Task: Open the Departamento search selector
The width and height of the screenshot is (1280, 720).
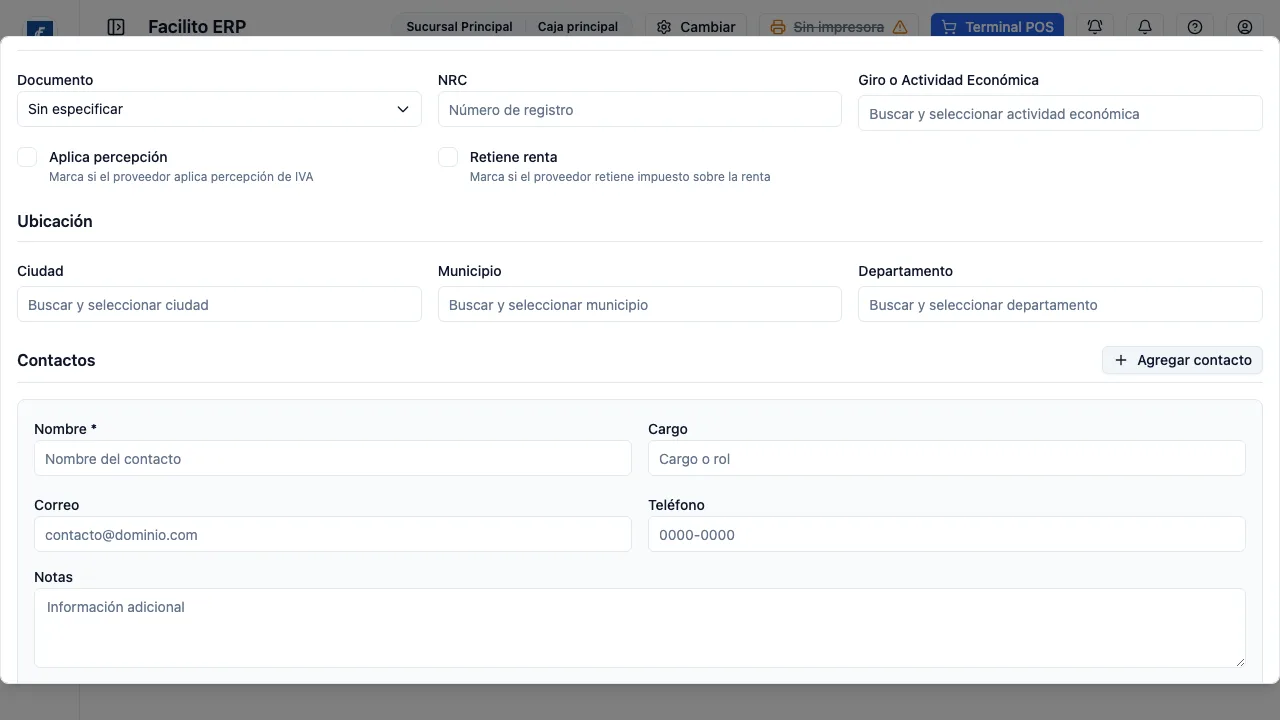Action: tap(1060, 305)
